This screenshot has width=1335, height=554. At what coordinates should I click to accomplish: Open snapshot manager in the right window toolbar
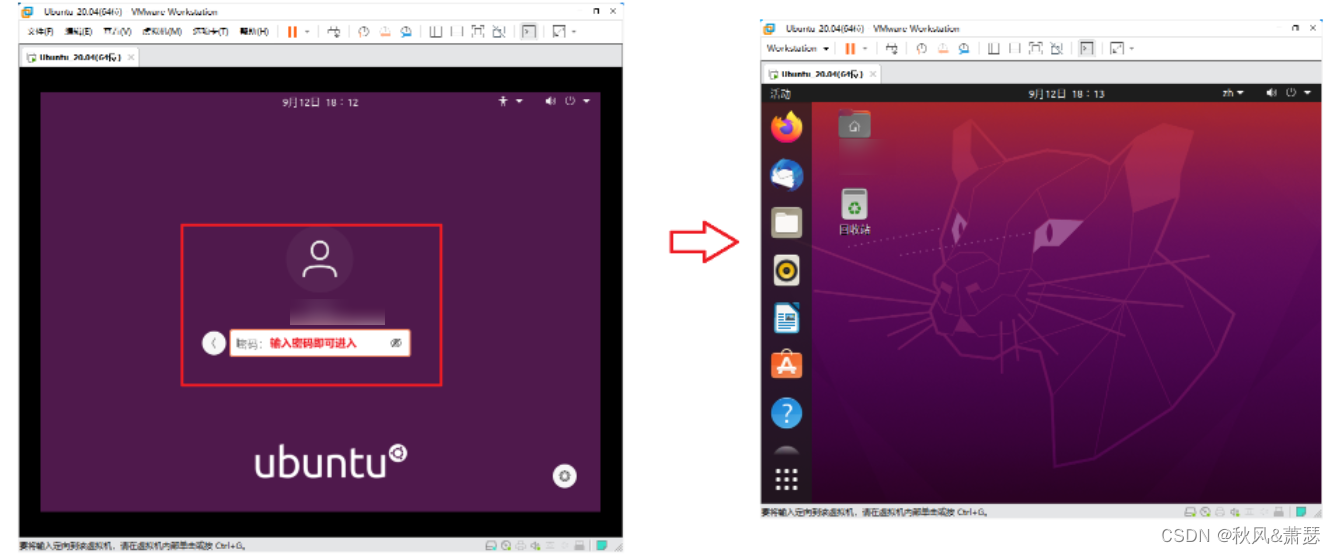(964, 48)
